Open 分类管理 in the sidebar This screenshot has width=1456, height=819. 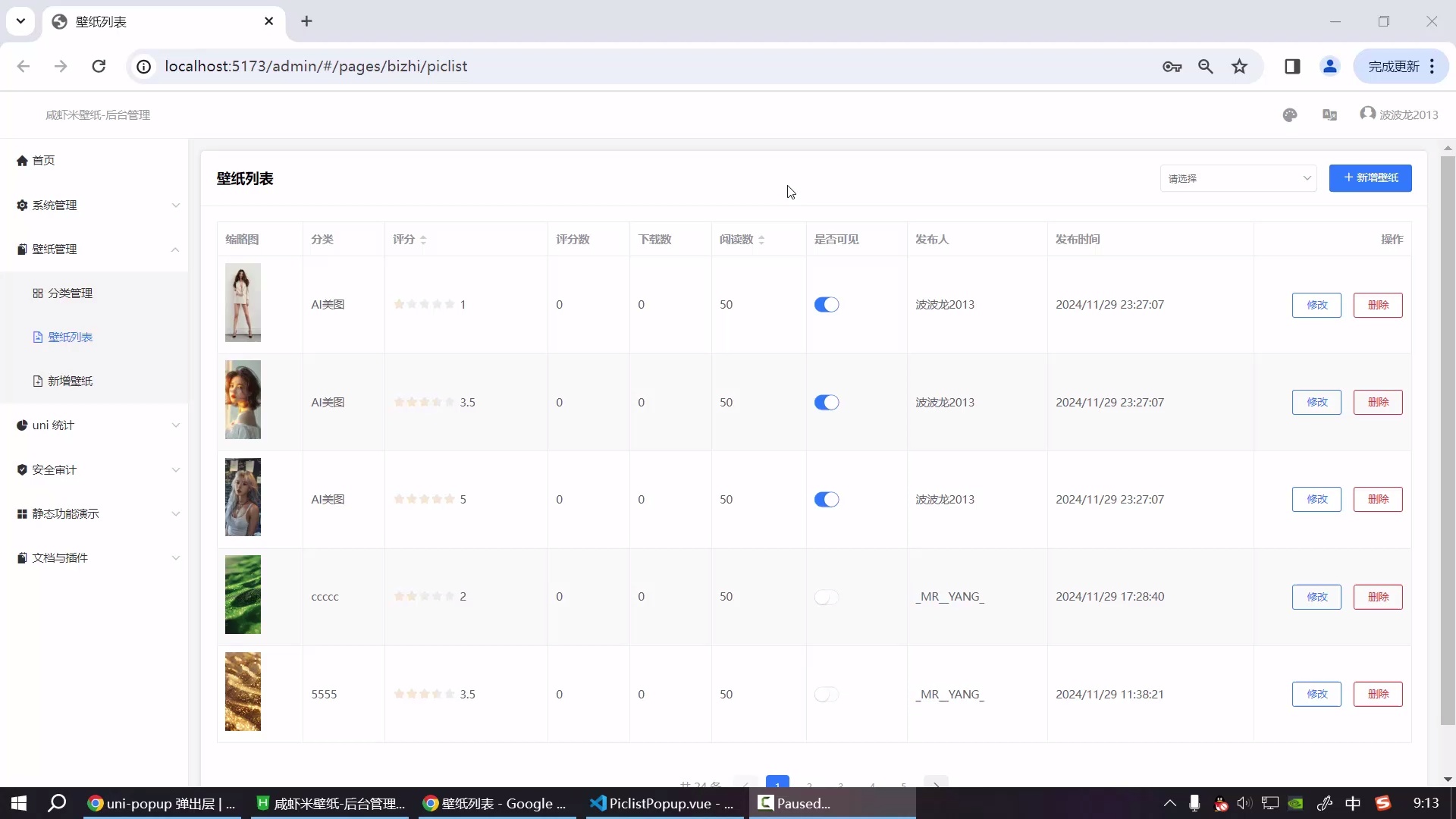(x=70, y=293)
